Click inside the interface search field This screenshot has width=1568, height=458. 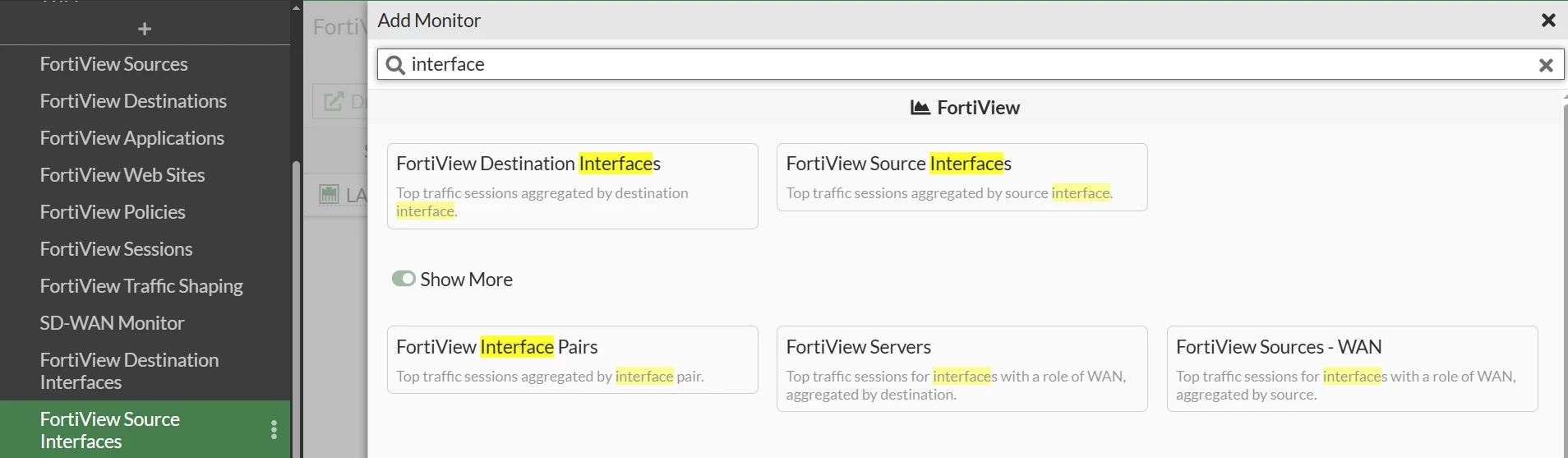[x=970, y=64]
